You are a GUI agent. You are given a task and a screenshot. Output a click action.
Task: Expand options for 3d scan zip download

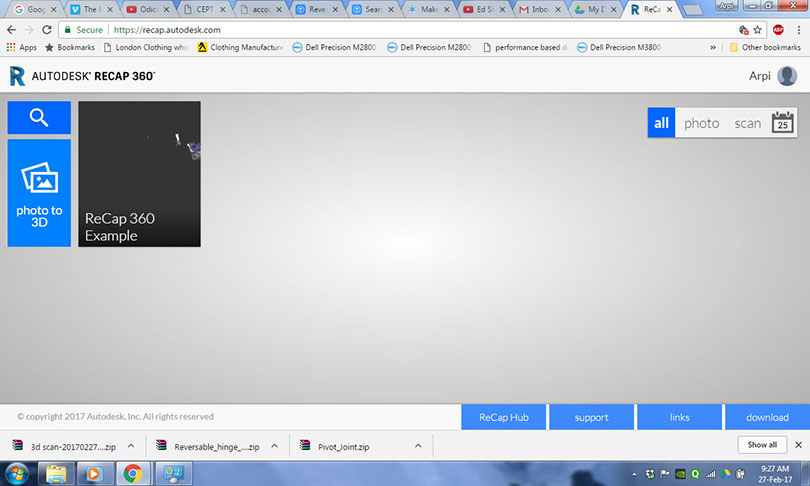[131, 446]
